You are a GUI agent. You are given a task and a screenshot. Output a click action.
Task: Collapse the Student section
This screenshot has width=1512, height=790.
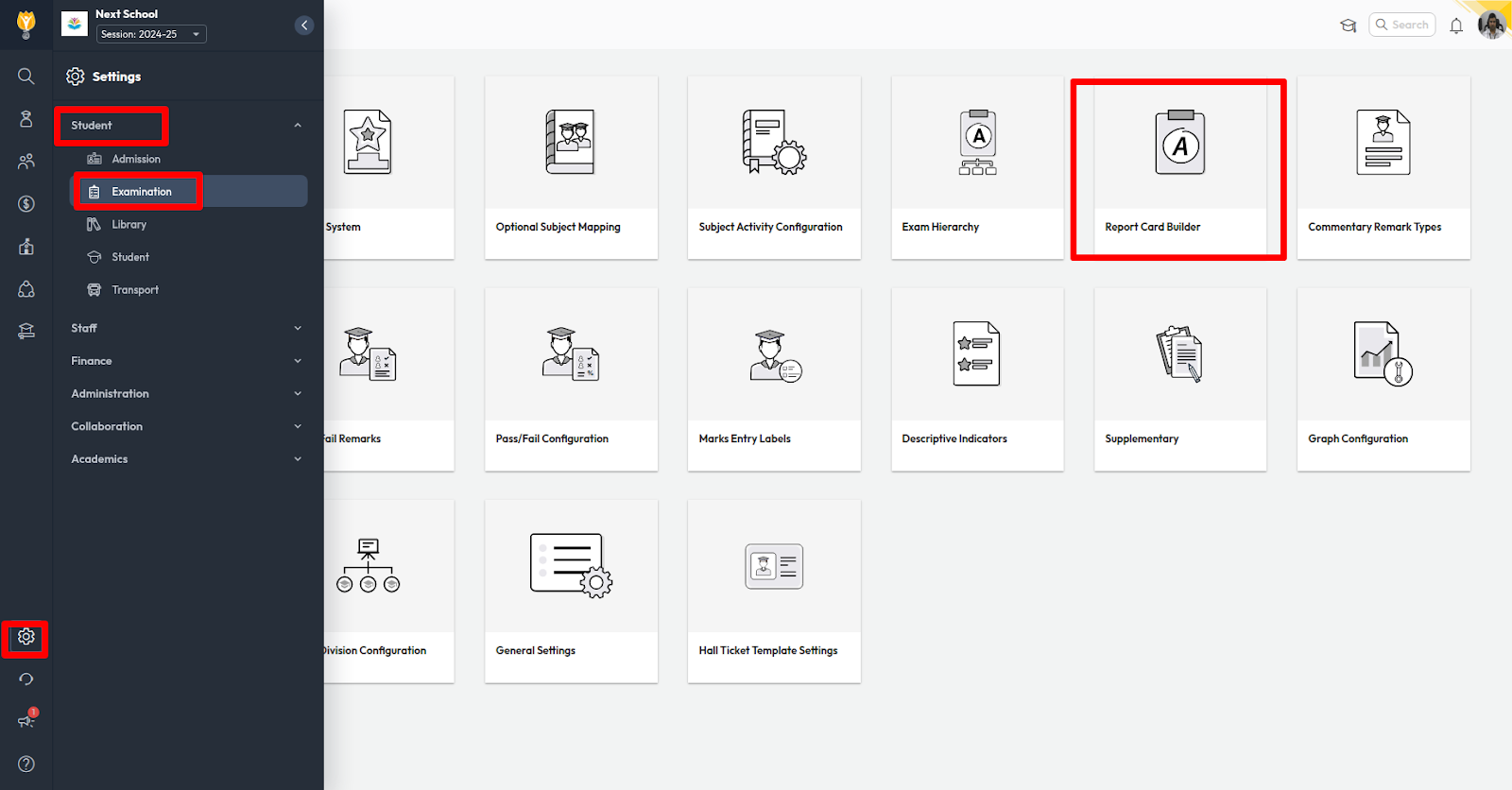pos(298,126)
